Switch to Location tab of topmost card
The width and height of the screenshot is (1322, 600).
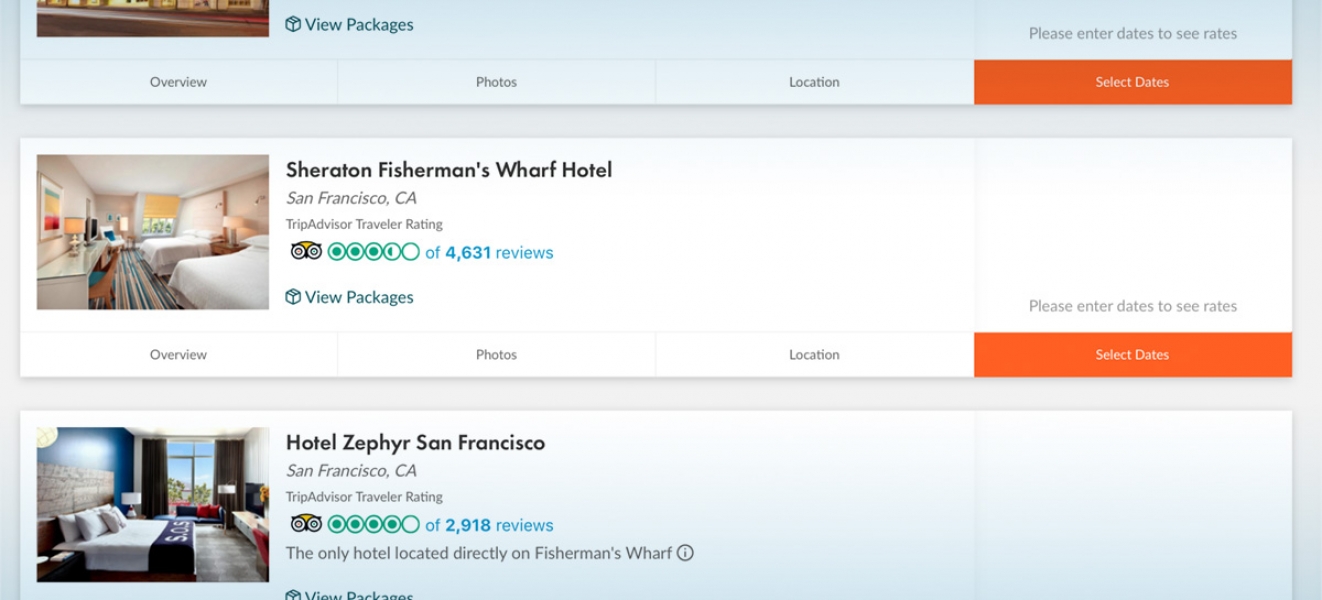(814, 82)
